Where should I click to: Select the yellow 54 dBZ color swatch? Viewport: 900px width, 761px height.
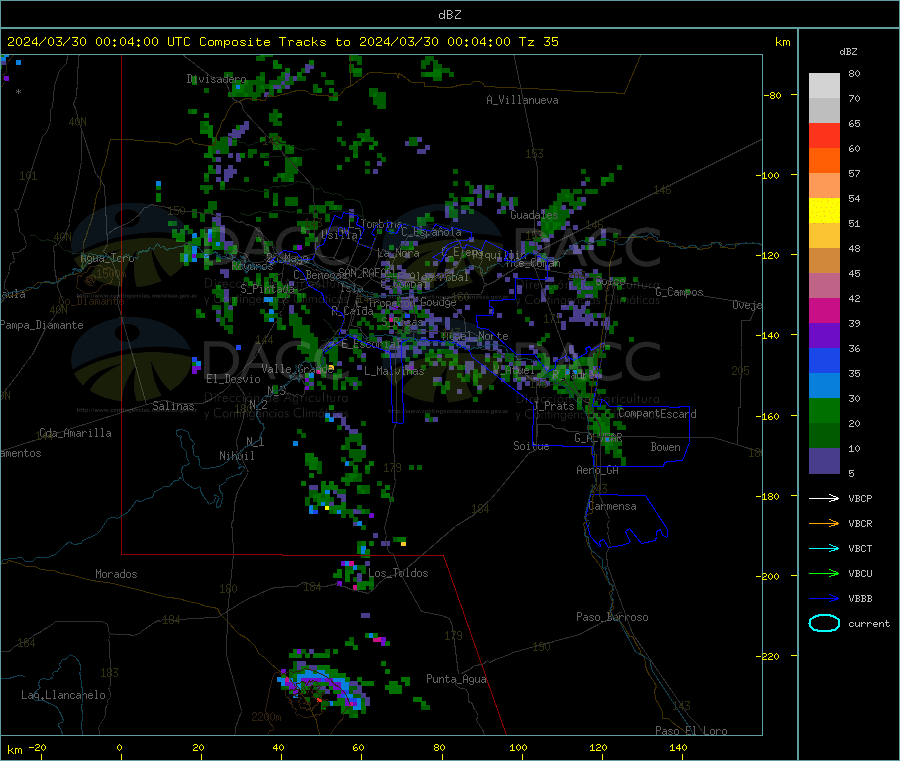(824, 211)
